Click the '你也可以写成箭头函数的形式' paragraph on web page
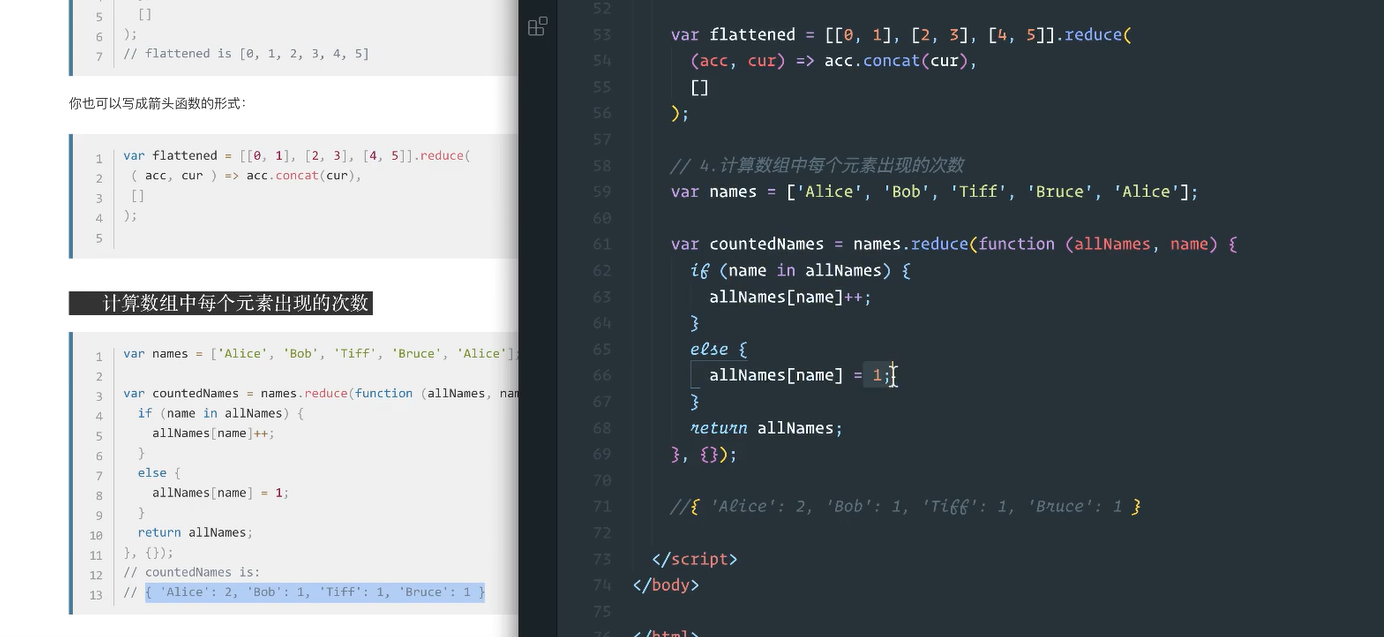 click(157, 103)
